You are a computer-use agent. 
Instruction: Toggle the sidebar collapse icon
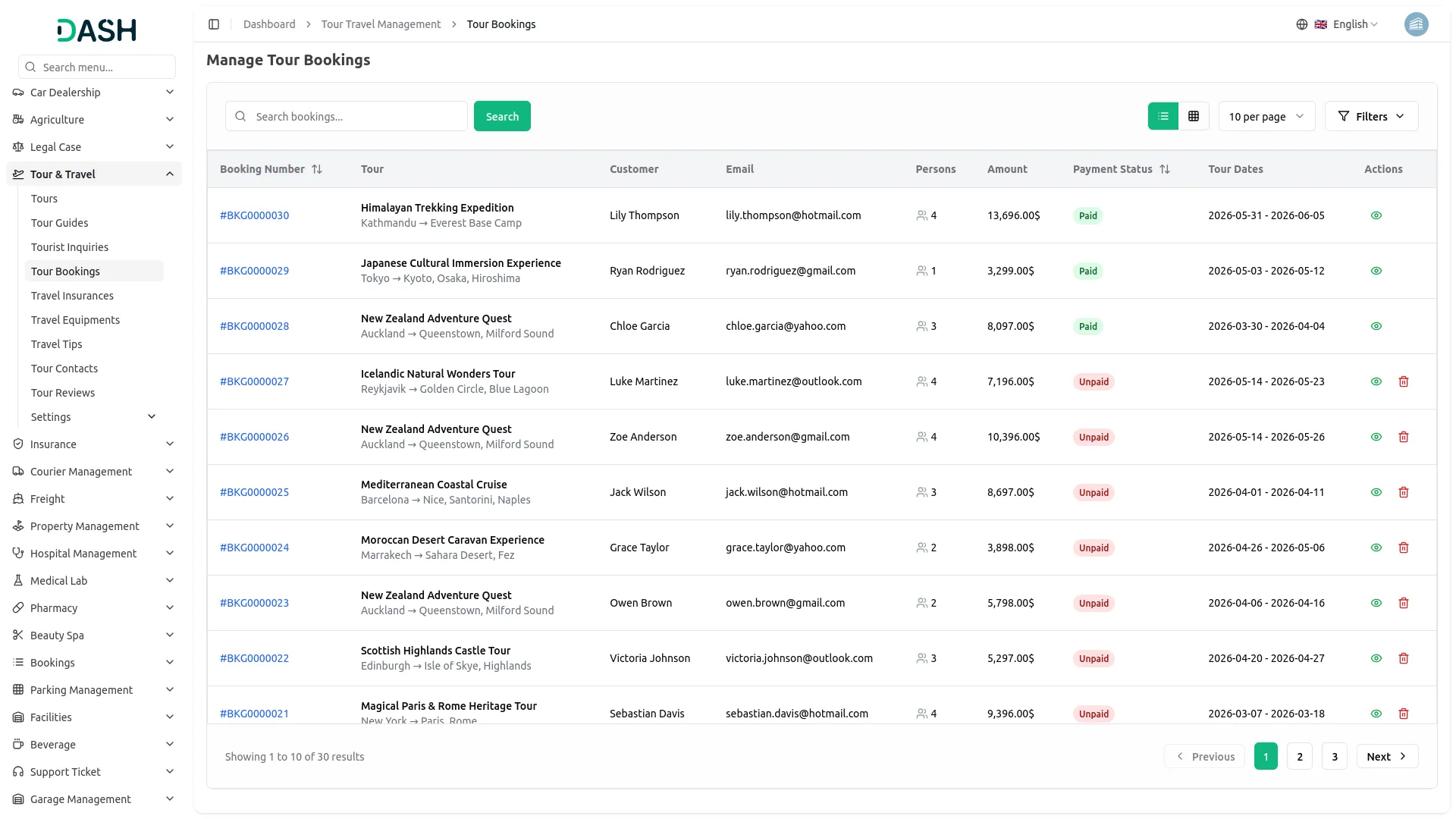coord(214,24)
